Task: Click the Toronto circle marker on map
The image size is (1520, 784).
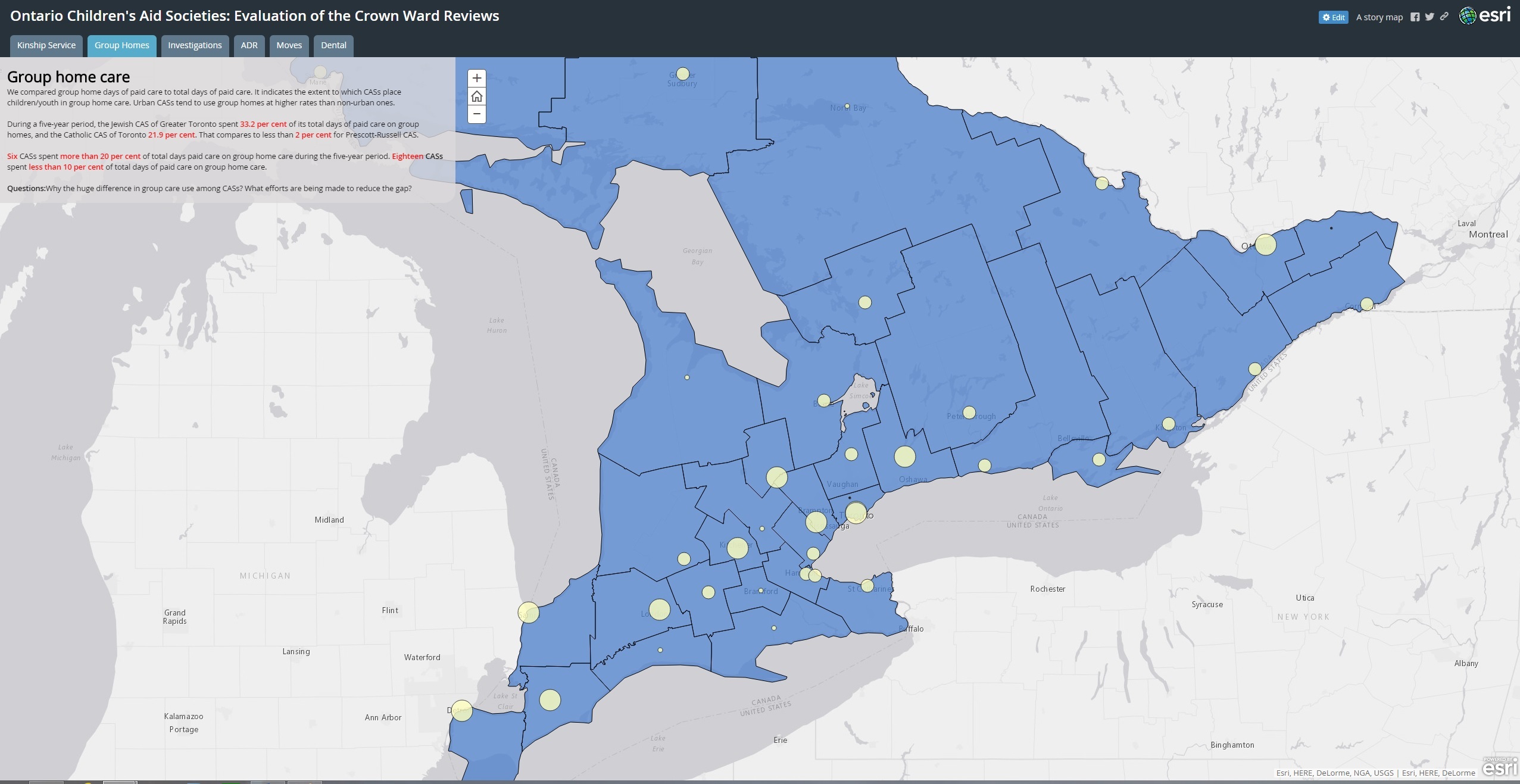Action: [x=856, y=513]
